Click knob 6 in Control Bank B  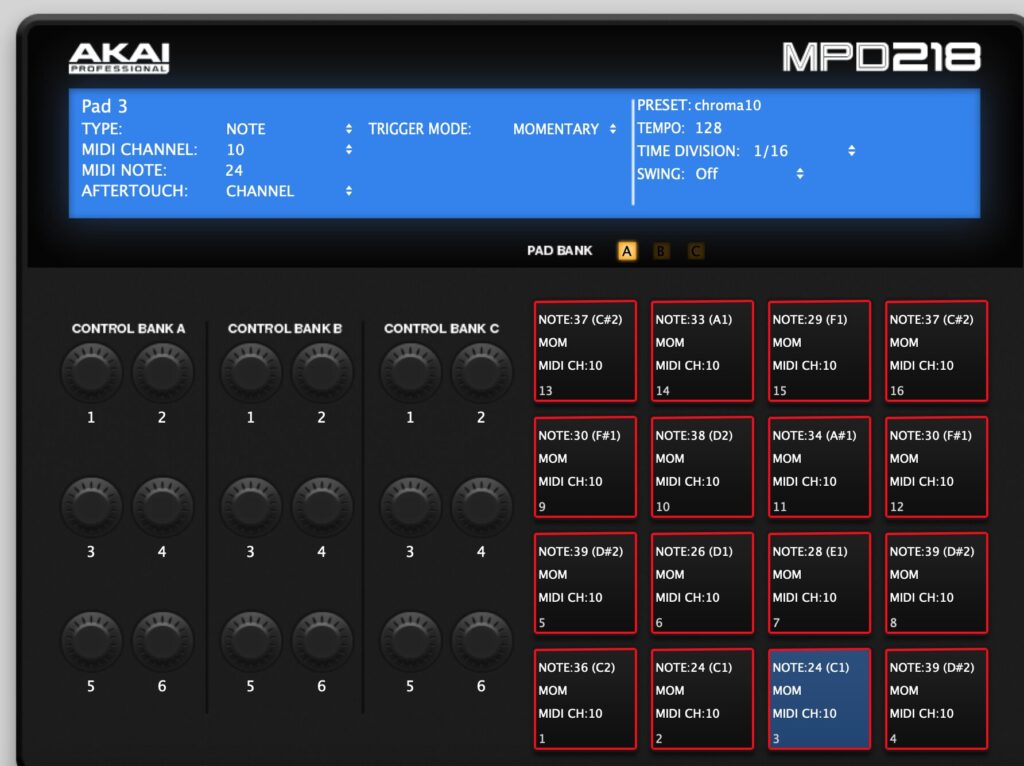pyautogui.click(x=322, y=642)
